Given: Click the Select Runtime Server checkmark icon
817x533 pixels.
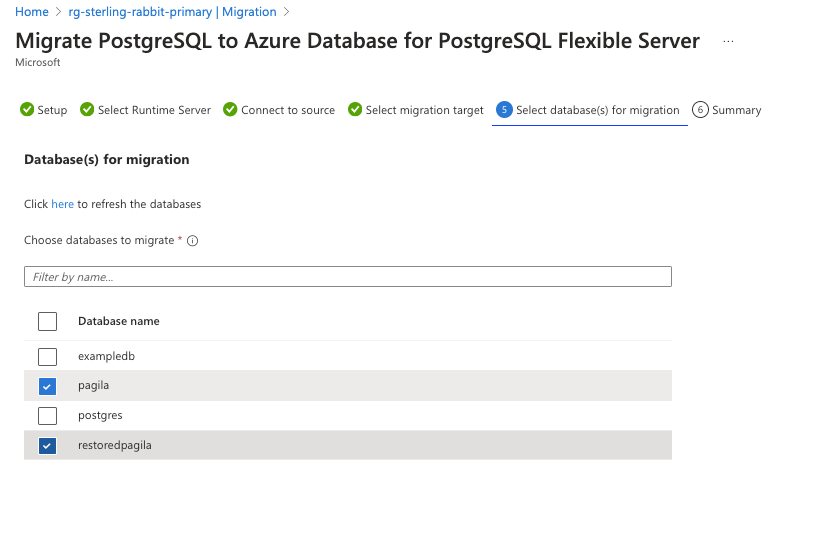Looking at the screenshot, I should (x=87, y=110).
